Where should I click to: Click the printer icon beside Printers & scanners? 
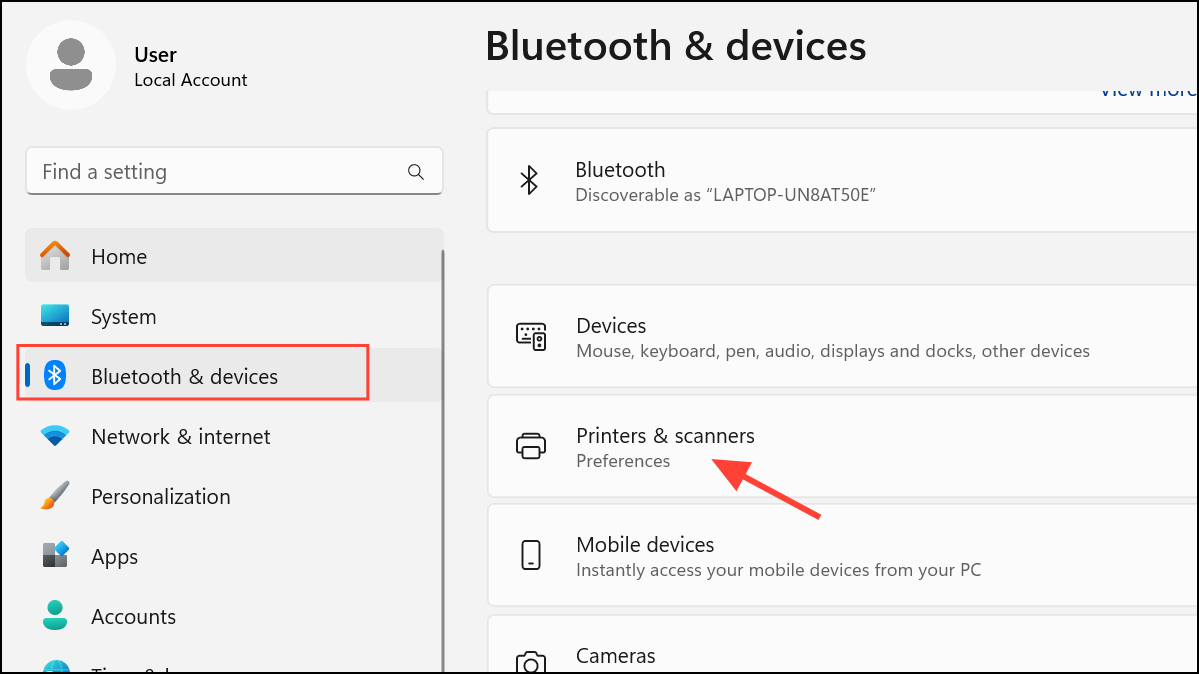531,446
